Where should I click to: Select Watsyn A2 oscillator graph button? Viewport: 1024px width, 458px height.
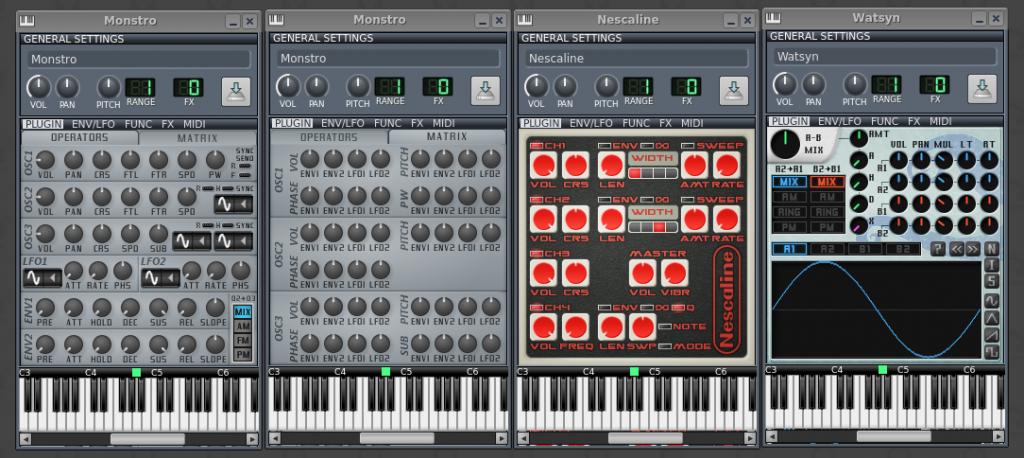(827, 249)
